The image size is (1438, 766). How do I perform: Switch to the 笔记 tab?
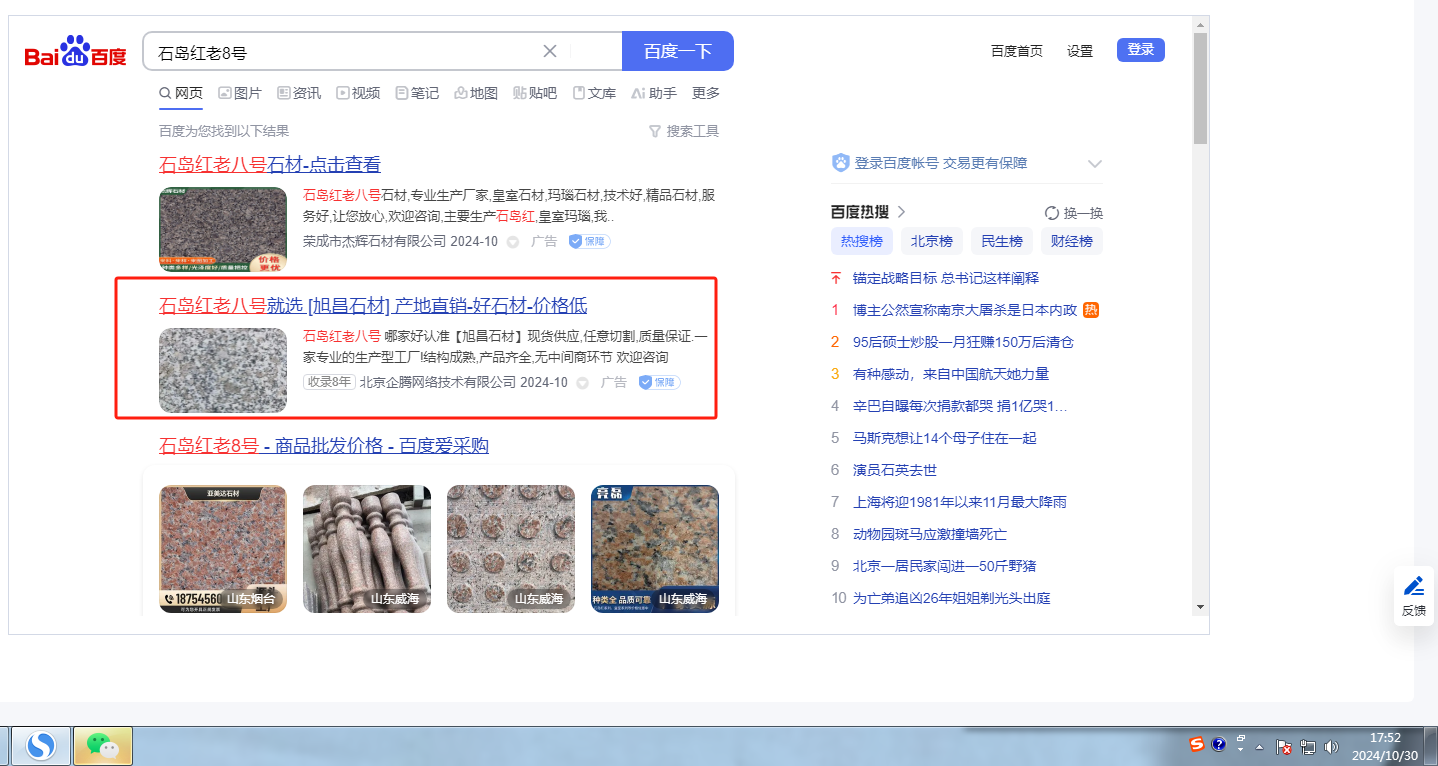[x=417, y=93]
